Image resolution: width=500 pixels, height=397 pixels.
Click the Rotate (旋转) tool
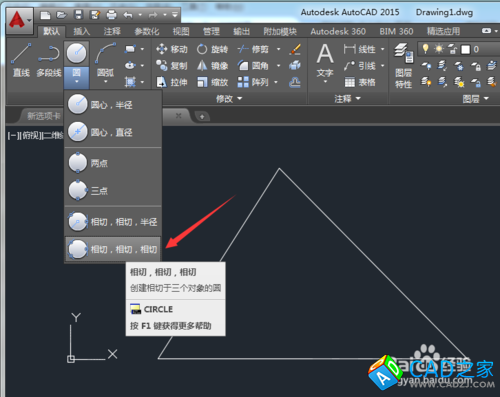point(212,49)
